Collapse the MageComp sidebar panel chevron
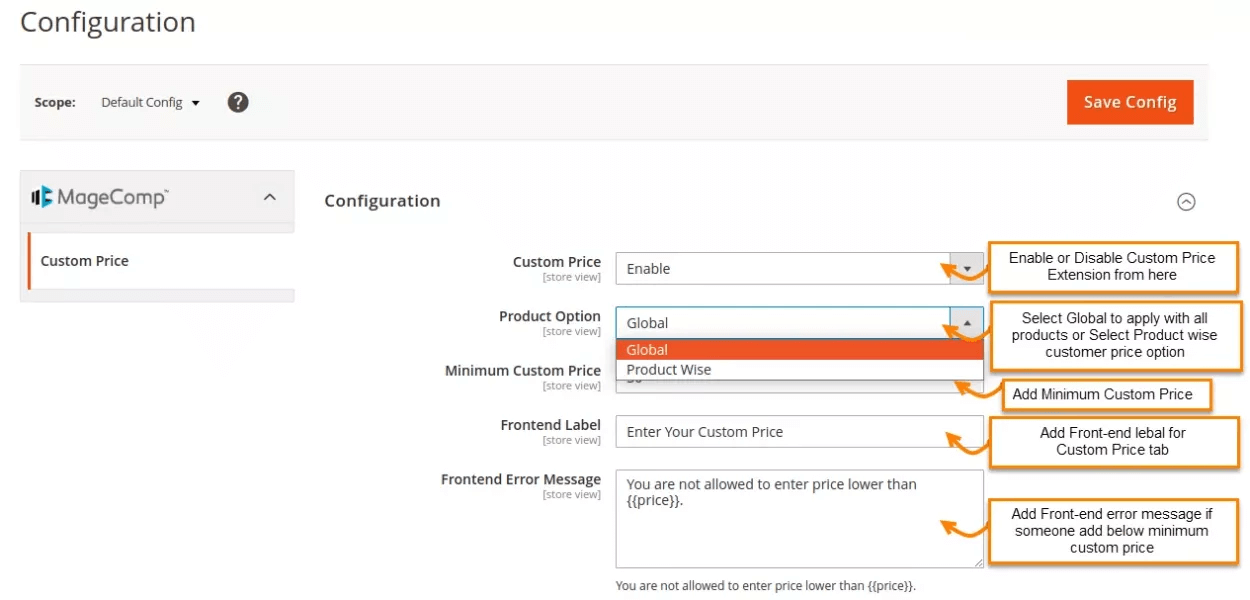Screen dimensions: 1250x600 [x=269, y=198]
